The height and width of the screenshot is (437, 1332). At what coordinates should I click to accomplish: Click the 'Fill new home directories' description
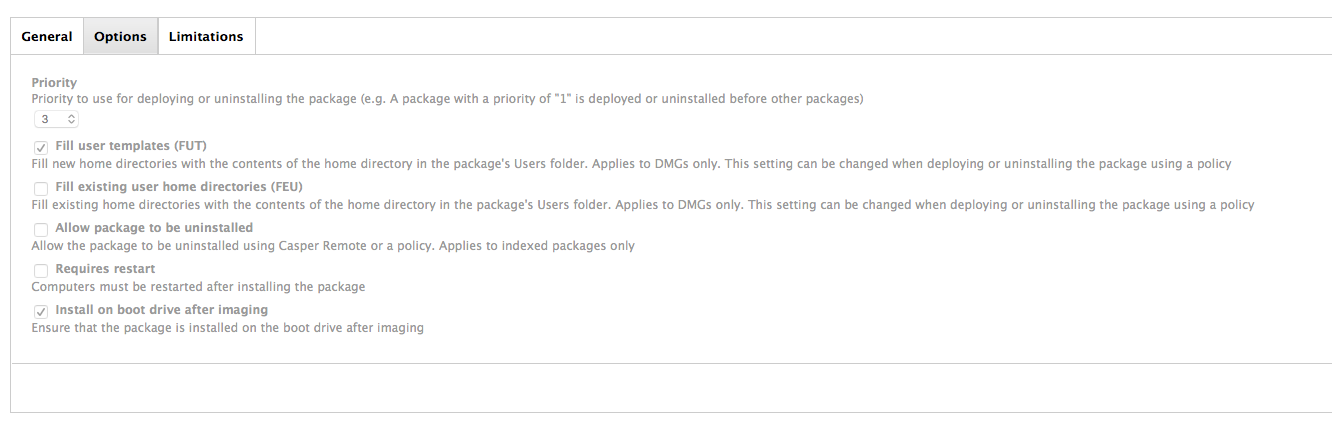tap(631, 163)
